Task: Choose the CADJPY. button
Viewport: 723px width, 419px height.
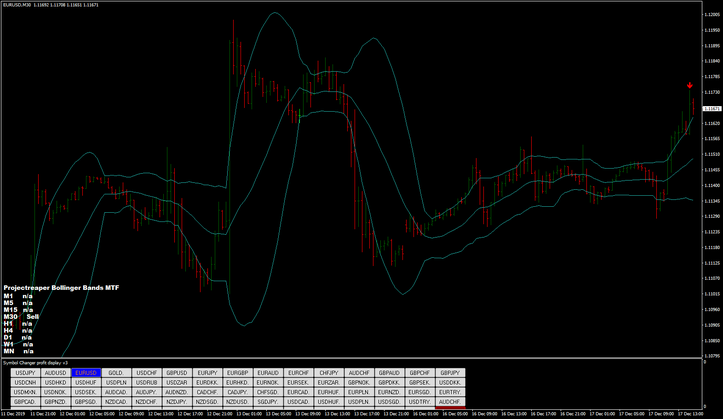Action: click(238, 392)
